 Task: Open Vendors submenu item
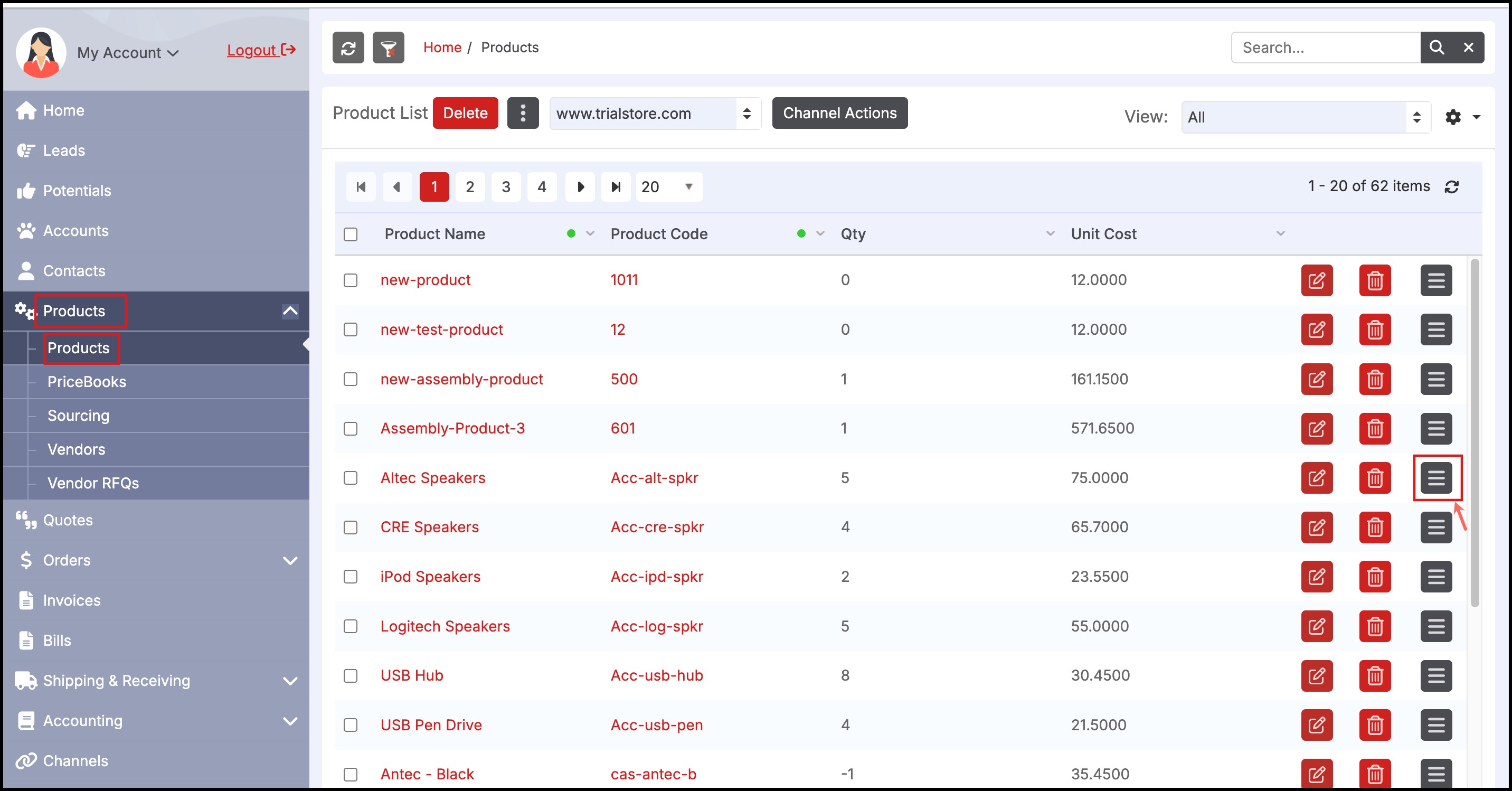[77, 449]
